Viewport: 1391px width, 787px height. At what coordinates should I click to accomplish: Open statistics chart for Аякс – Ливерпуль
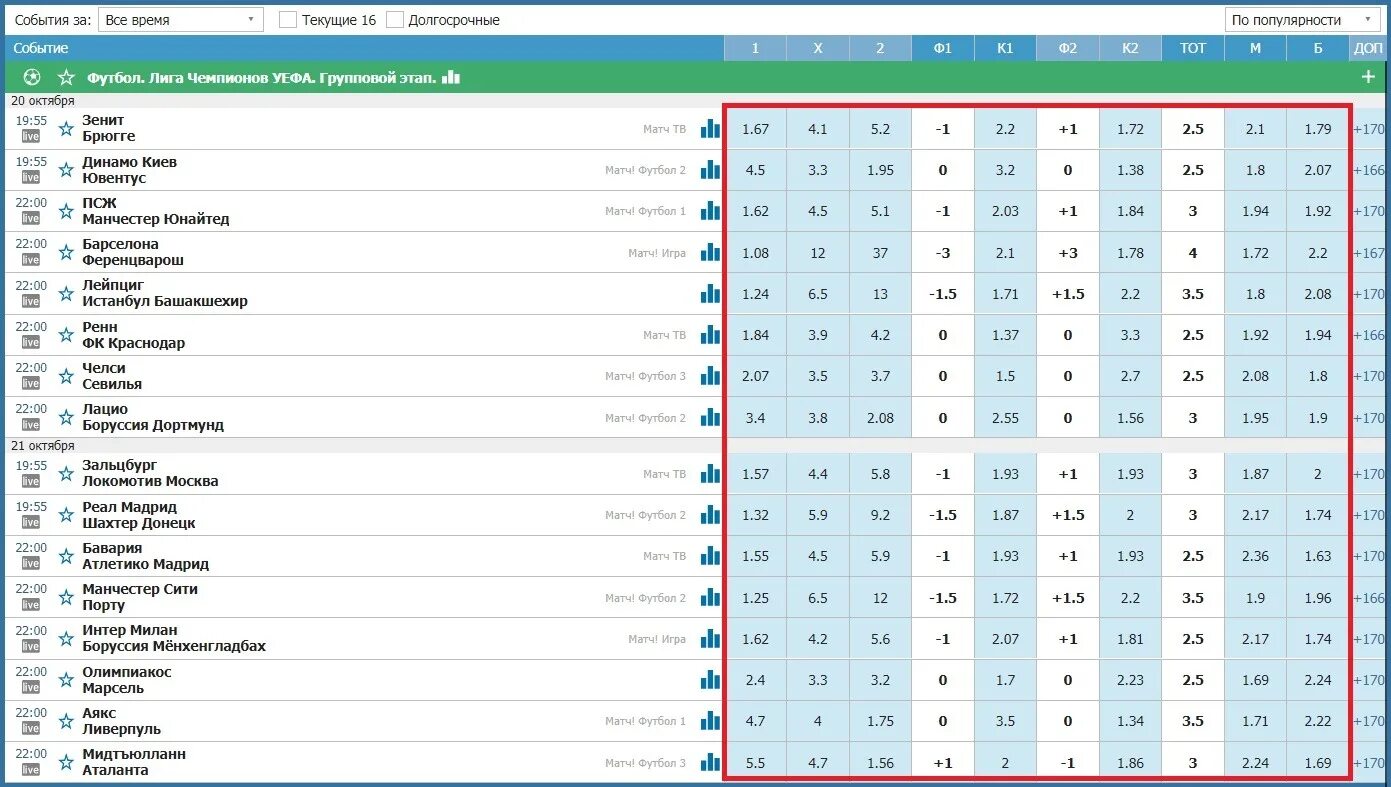click(x=710, y=721)
